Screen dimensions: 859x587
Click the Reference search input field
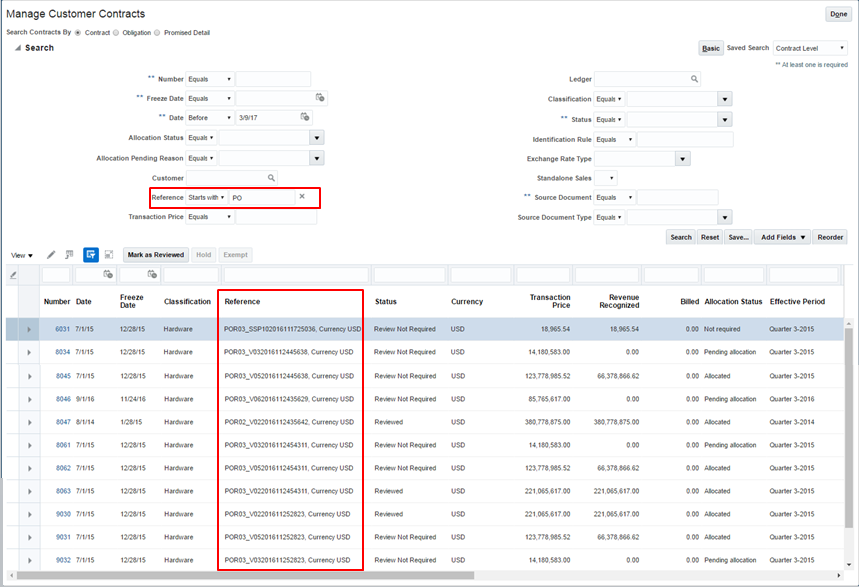click(262, 197)
